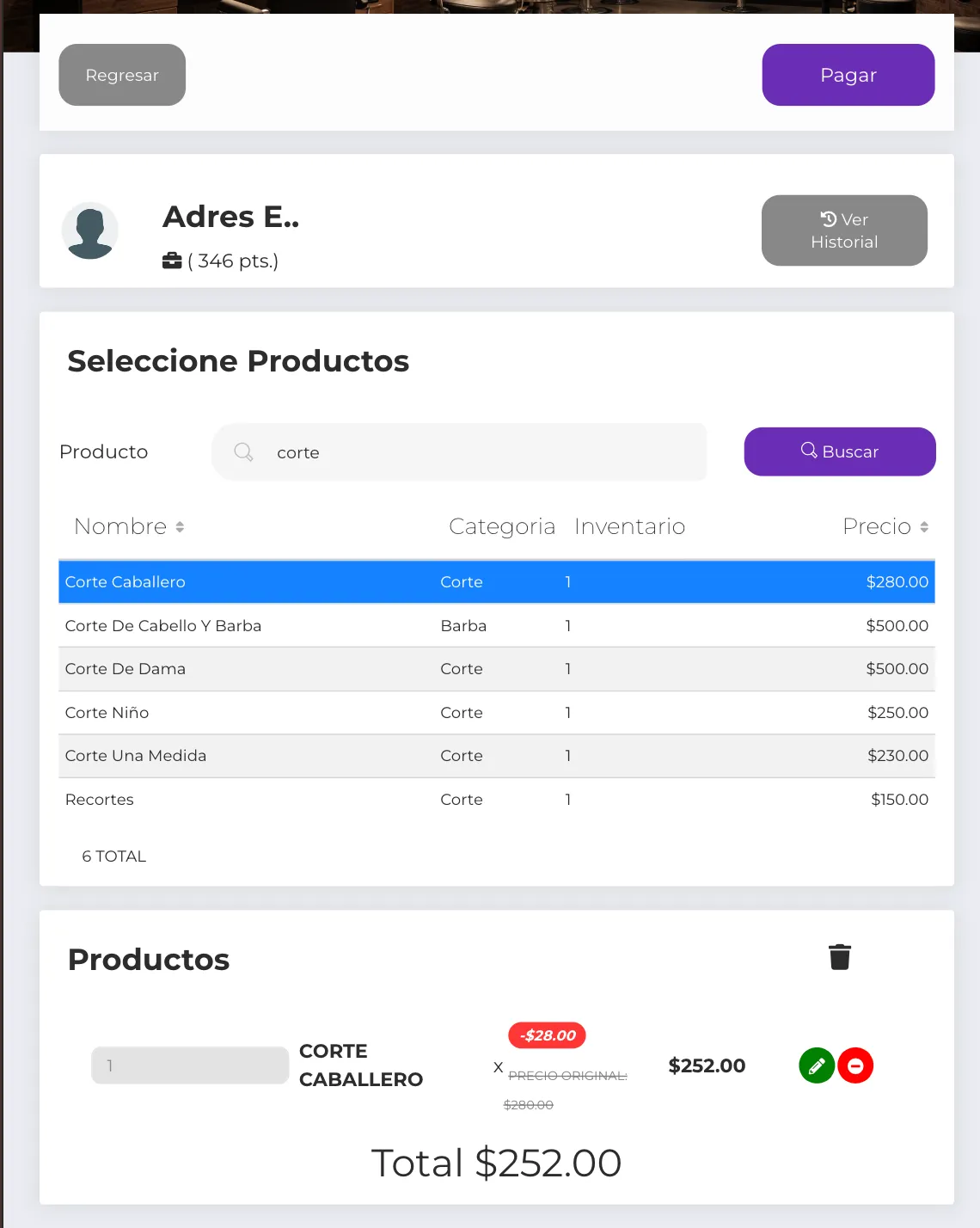Click the briefcase points icon

coord(172,261)
